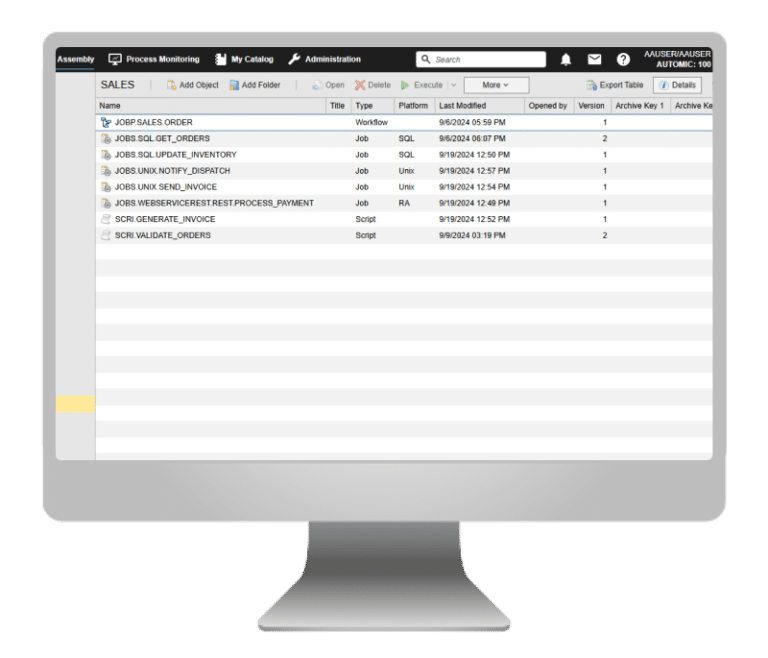Image resolution: width=768 pixels, height=658 pixels.
Task: Click the search magnifier icon
Action: point(426,59)
